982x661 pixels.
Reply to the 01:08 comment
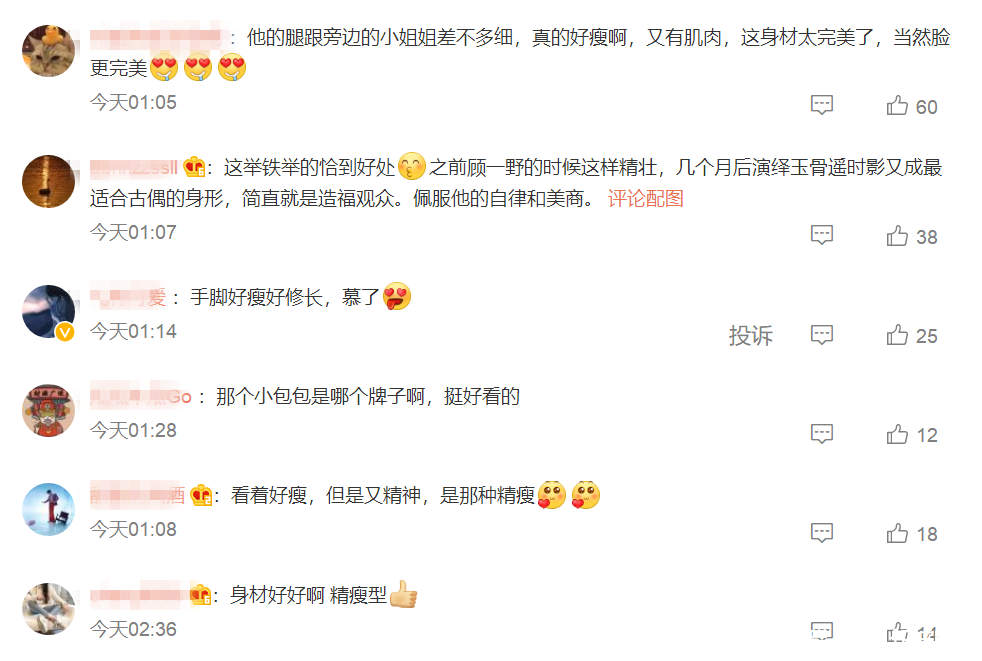pos(822,533)
